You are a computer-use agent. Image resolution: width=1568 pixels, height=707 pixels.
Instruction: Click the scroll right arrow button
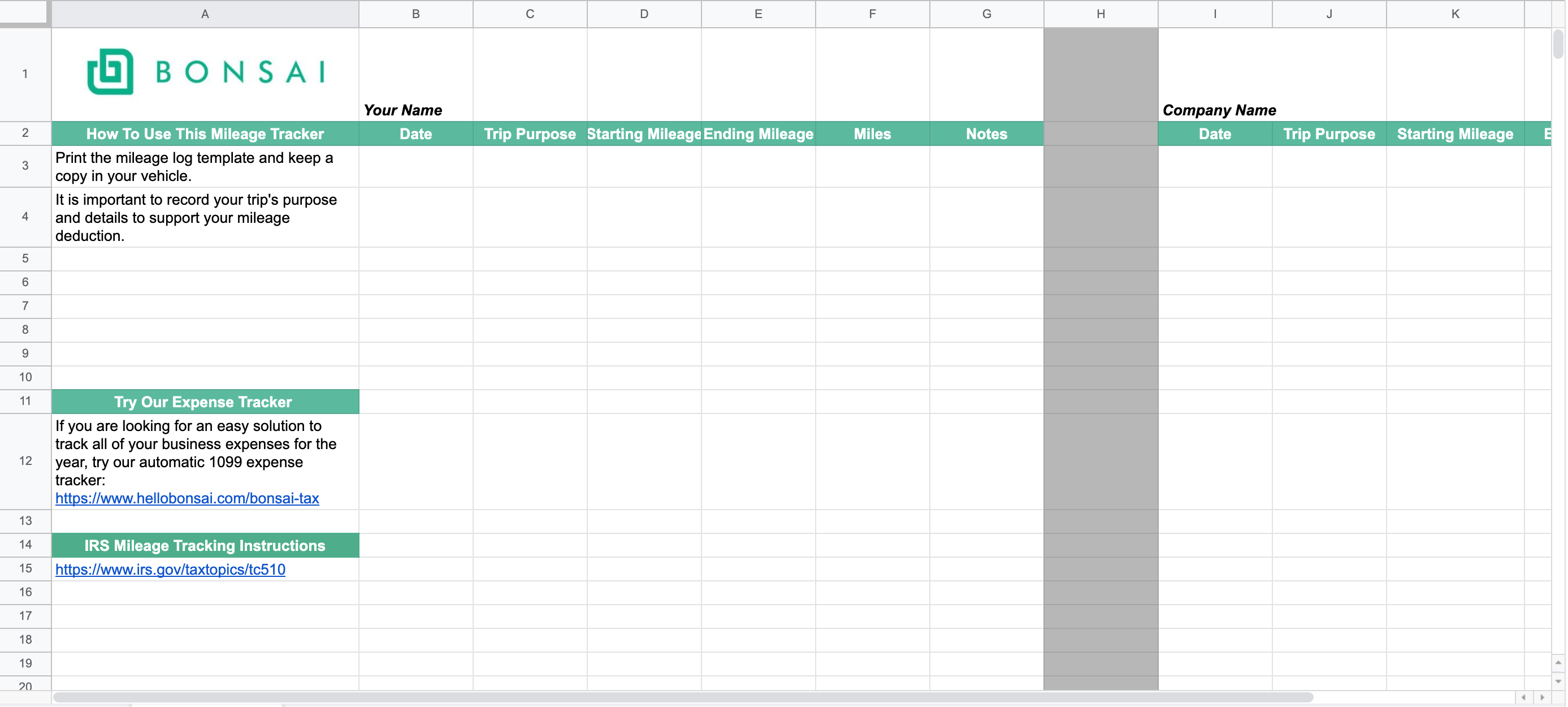[x=1543, y=697]
